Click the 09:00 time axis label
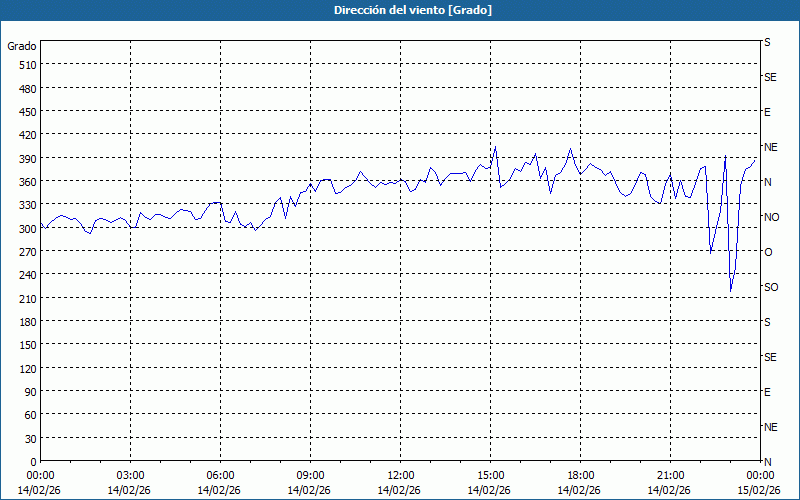This screenshot has height=500, width=800. click(x=310, y=475)
